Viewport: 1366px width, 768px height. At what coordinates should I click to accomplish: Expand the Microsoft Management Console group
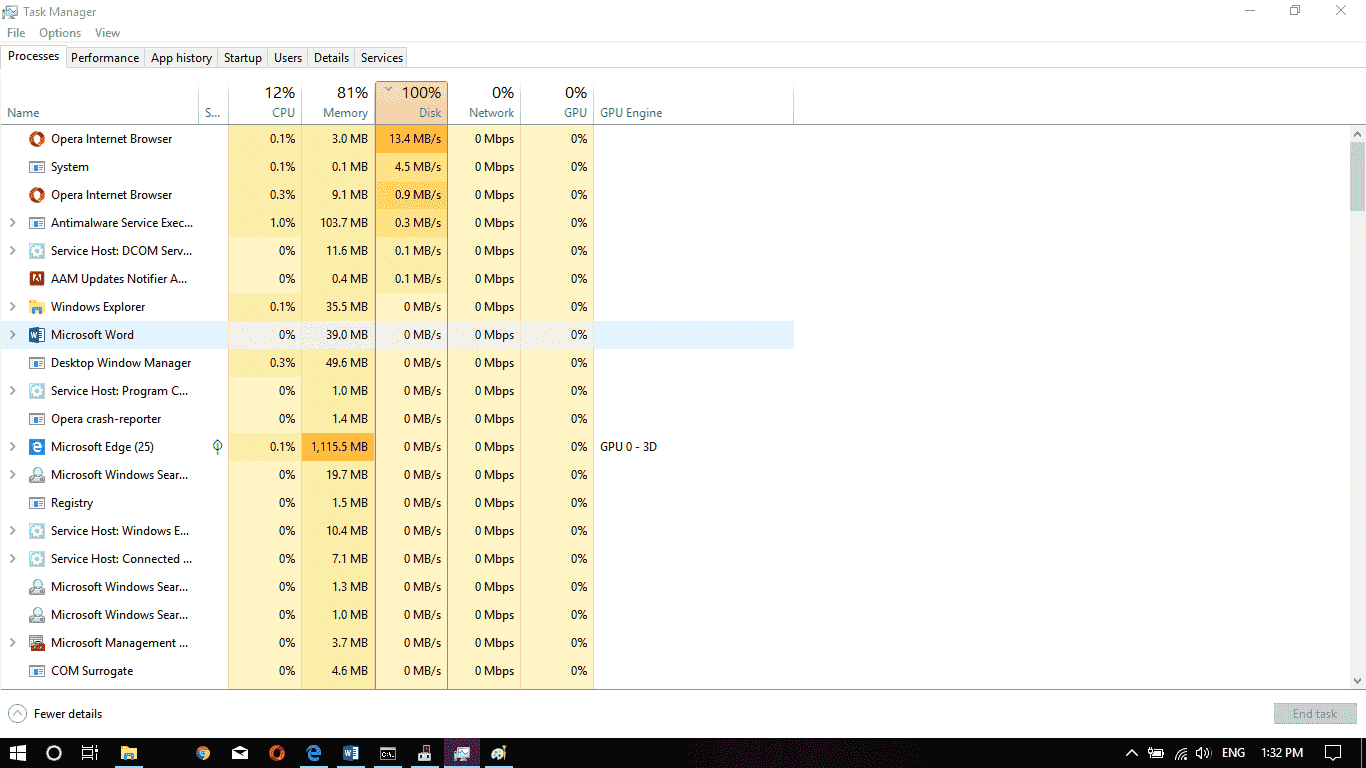click(13, 643)
